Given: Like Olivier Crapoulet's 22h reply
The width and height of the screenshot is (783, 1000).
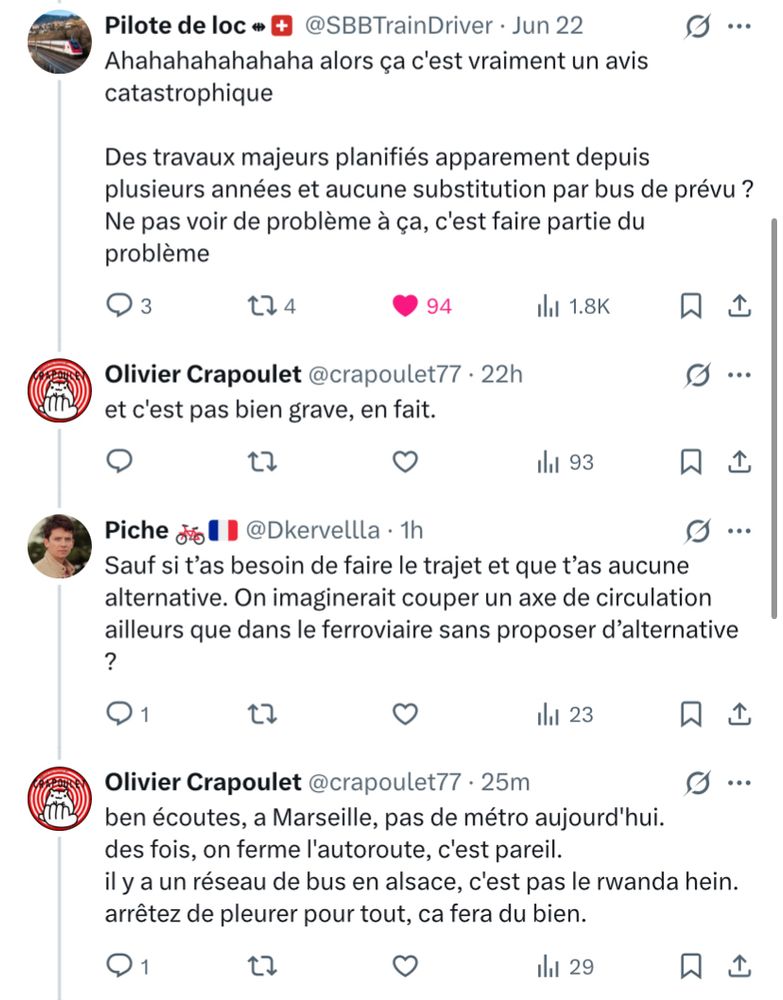Looking at the screenshot, I should pos(405,461).
